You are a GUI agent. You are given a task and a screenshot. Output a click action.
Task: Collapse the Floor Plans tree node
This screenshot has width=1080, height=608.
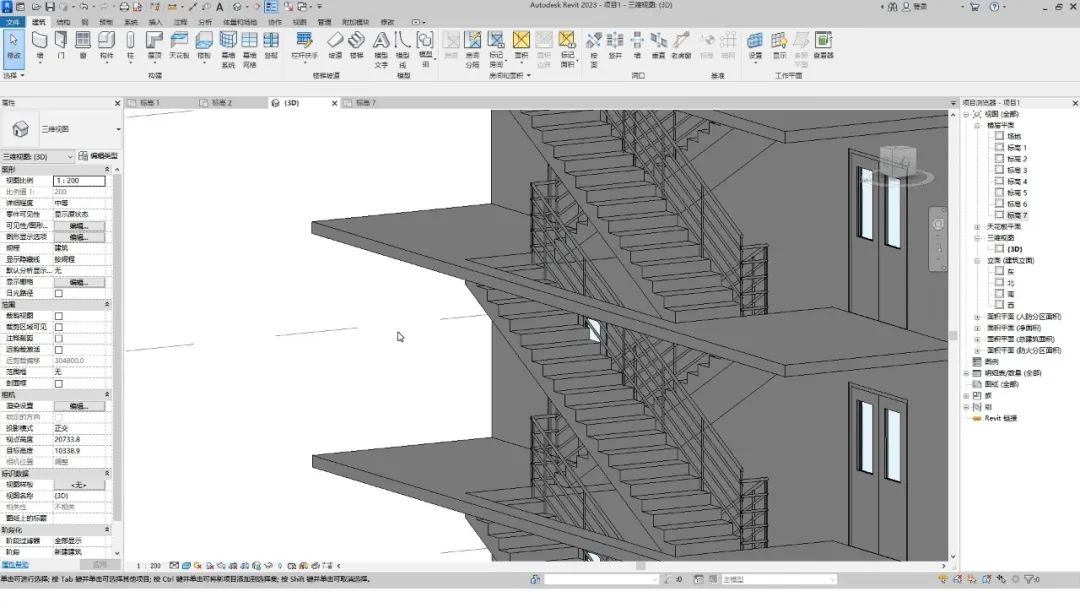coord(977,125)
